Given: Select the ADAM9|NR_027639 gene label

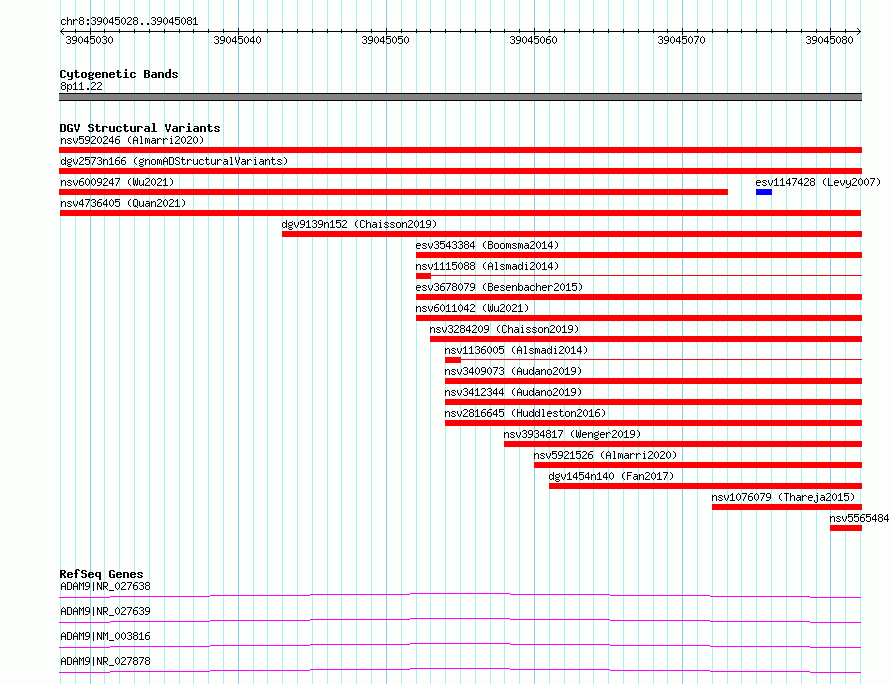Looking at the screenshot, I should [x=105, y=611].
